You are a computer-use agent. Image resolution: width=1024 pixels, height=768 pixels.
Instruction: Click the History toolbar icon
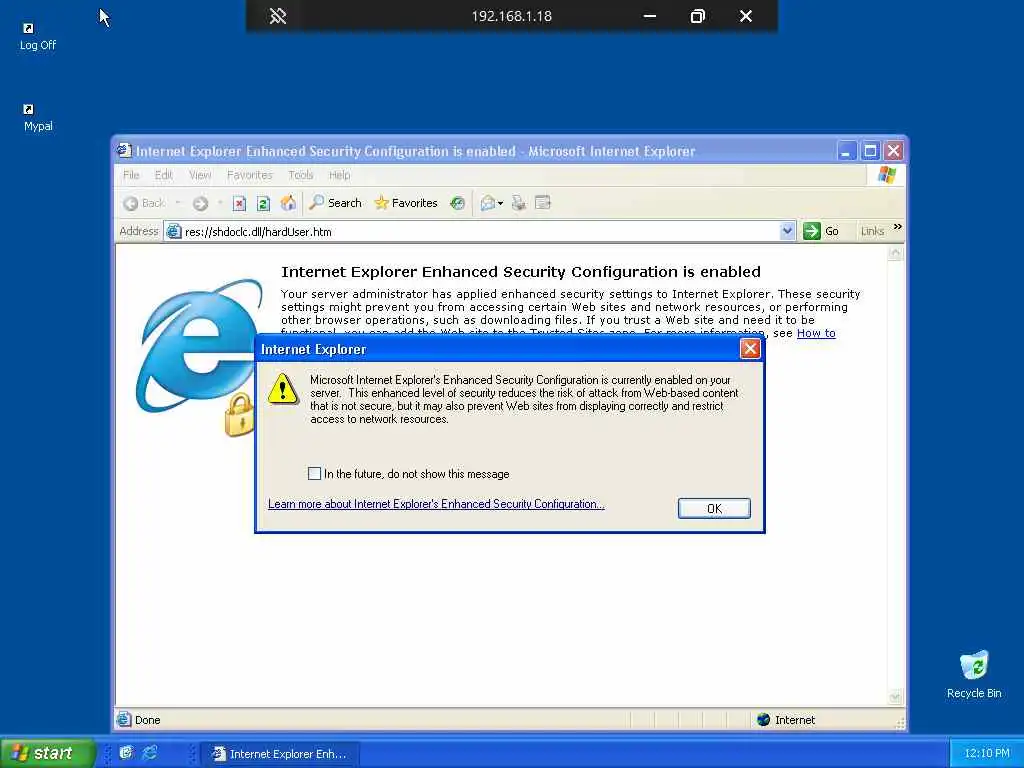pyautogui.click(x=458, y=203)
